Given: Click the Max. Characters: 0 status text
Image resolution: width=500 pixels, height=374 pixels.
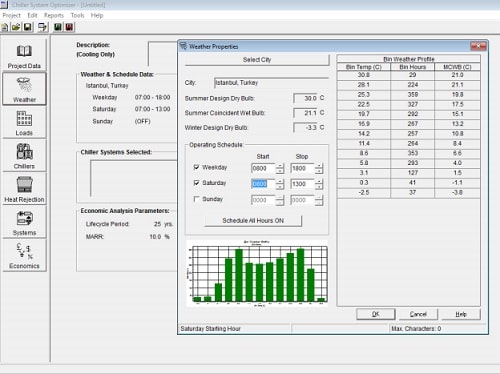Looking at the screenshot, I should click(x=416, y=329).
